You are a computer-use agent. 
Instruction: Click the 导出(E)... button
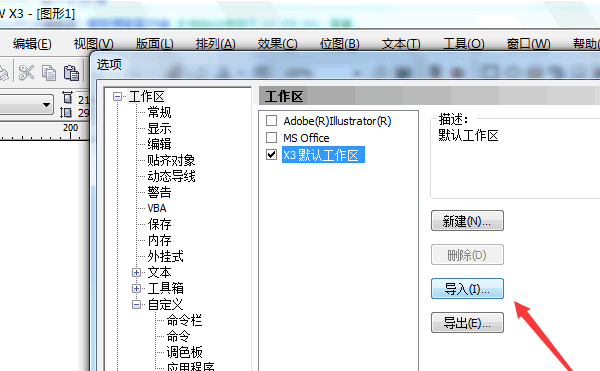[x=467, y=323]
